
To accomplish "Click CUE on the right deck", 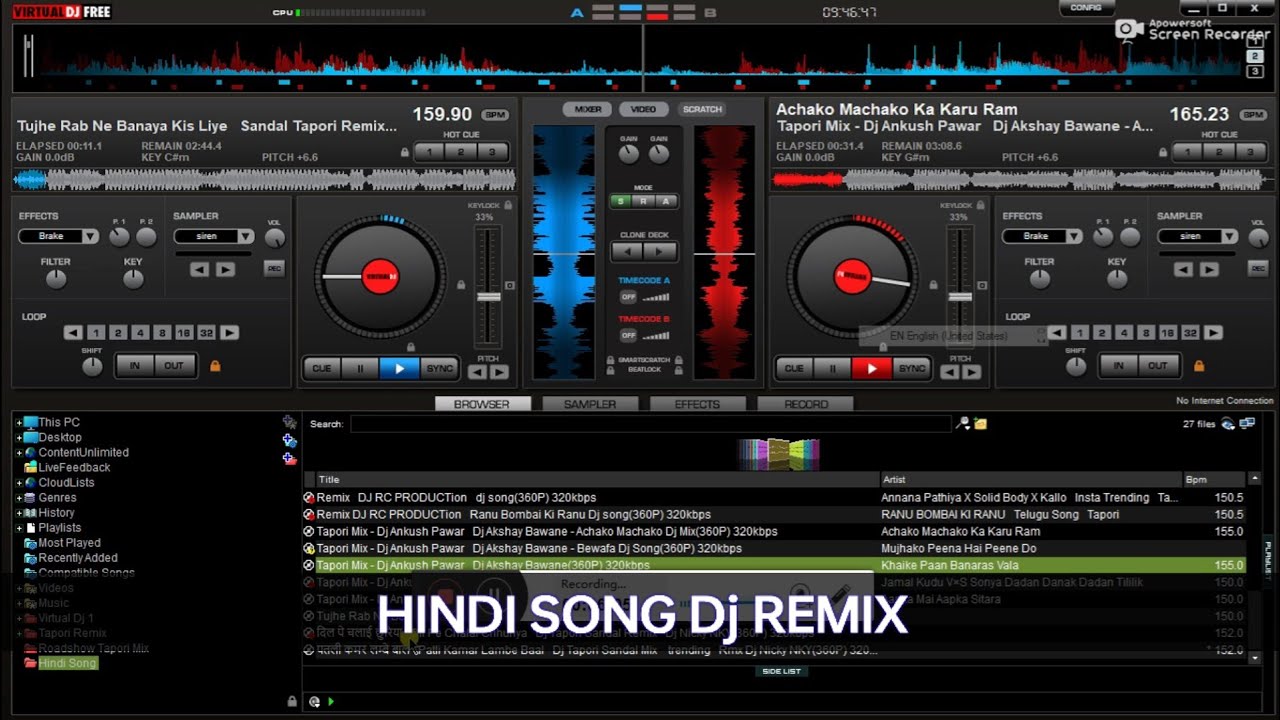I will [794, 368].
